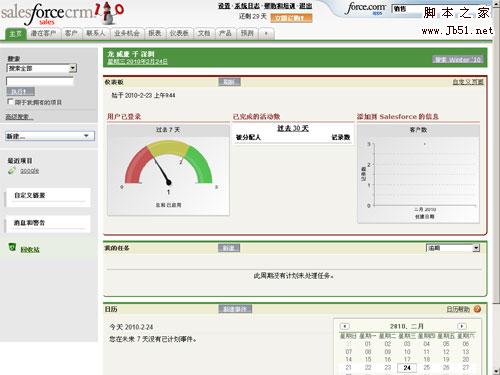
Task: Open the recent item pencil icon
Action: (x=12, y=171)
